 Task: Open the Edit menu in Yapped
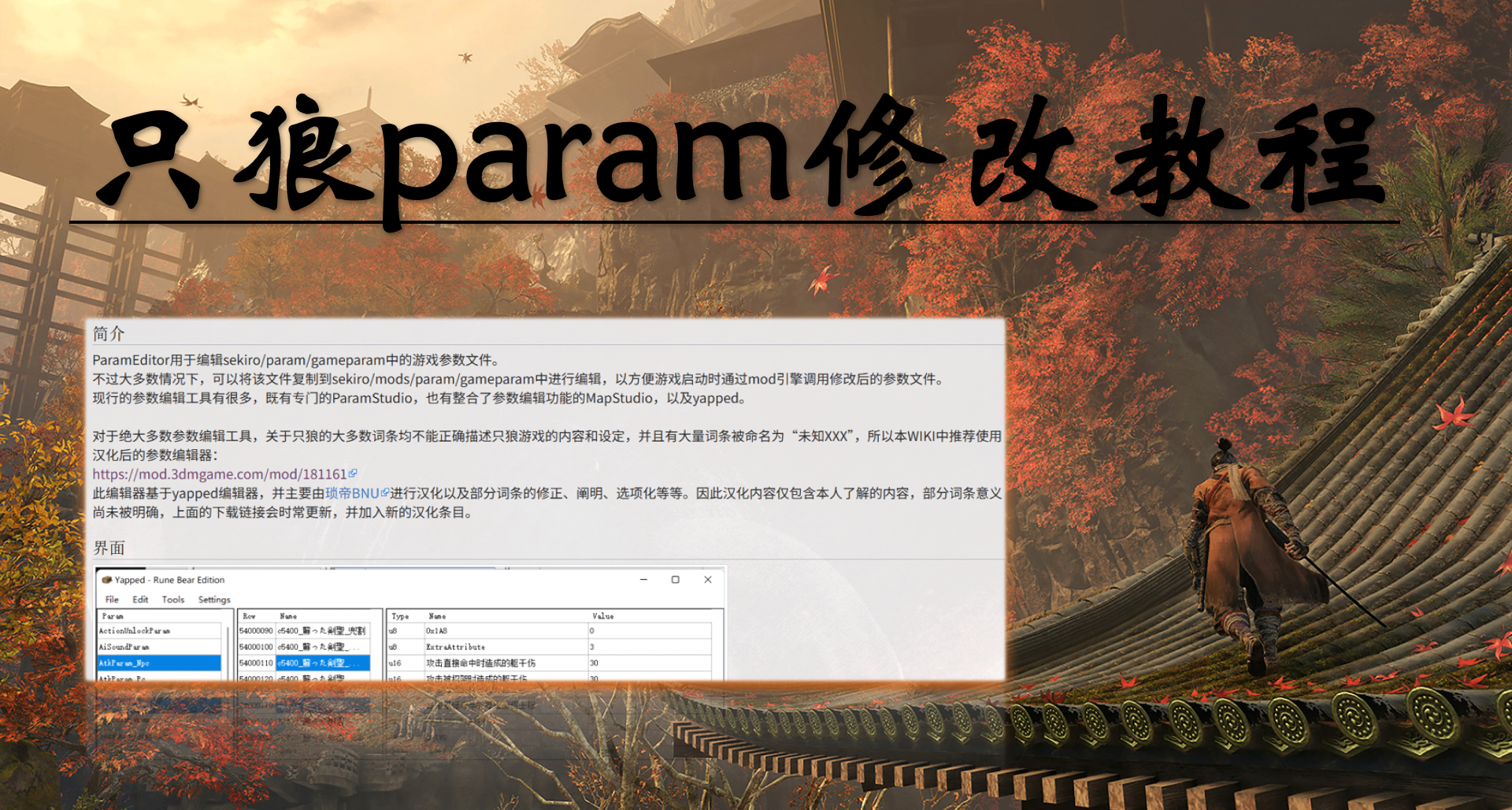coord(140,600)
